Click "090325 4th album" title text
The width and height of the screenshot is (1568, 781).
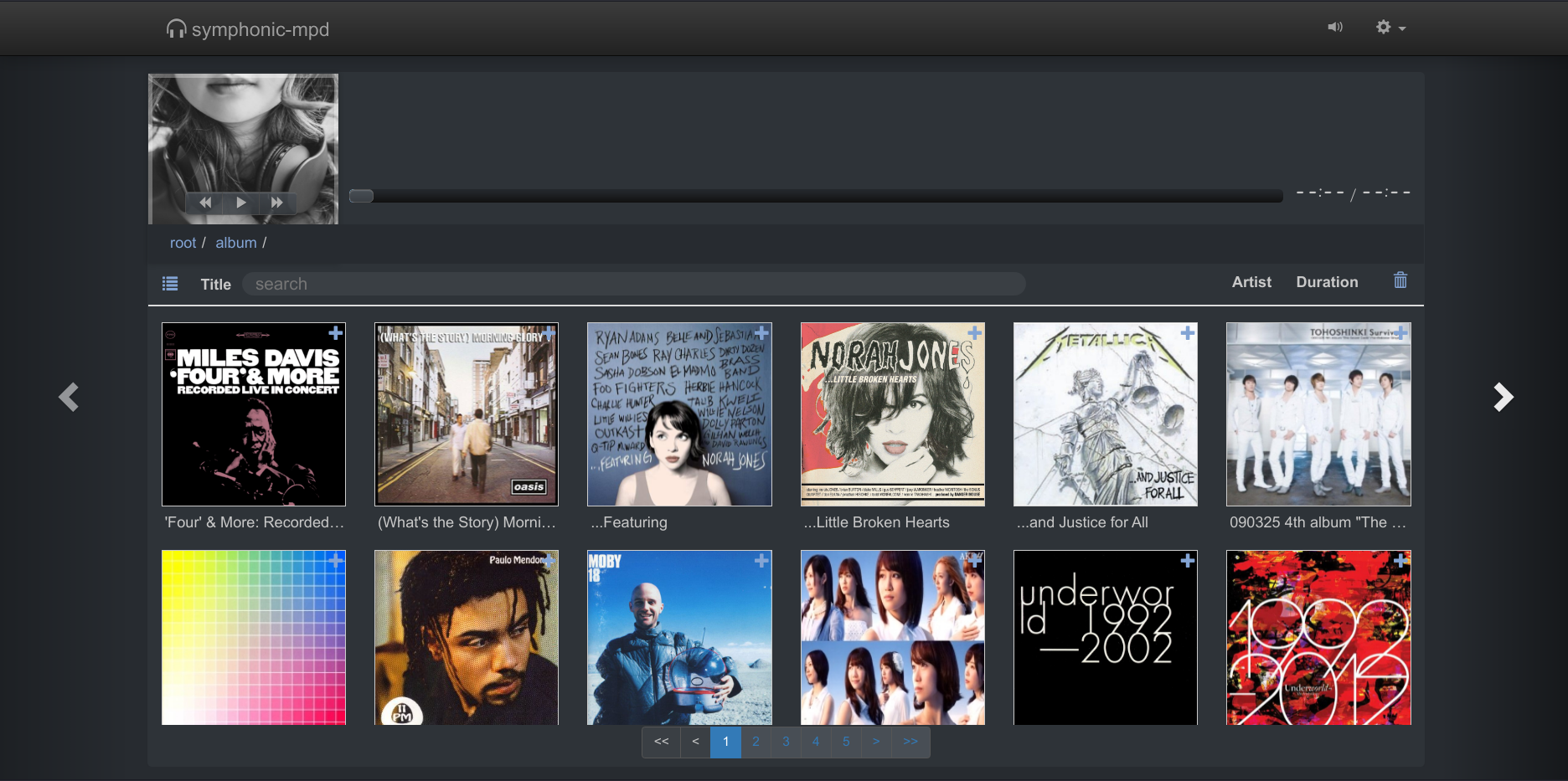pyautogui.click(x=1318, y=522)
